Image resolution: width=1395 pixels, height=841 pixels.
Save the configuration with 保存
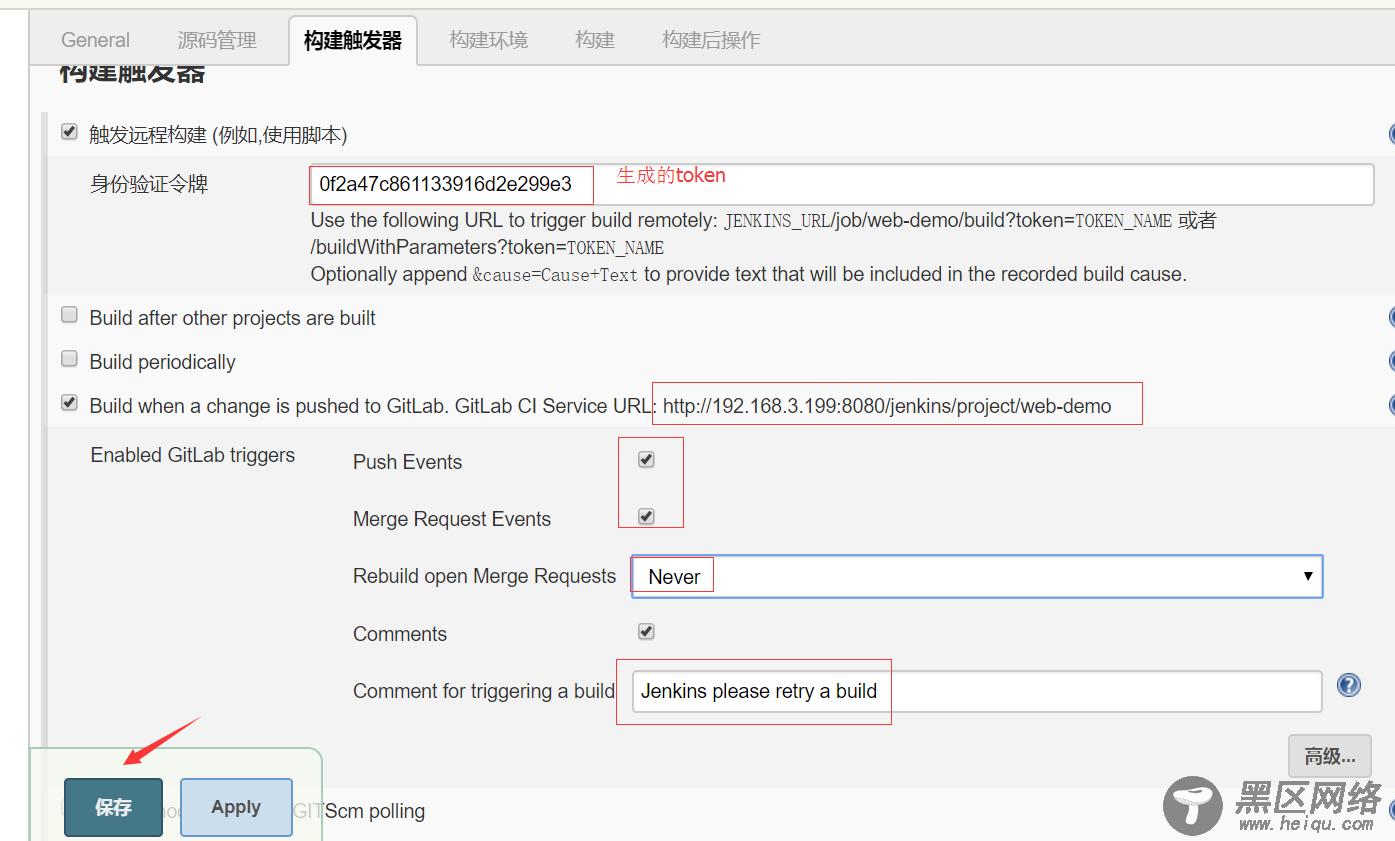tap(113, 807)
